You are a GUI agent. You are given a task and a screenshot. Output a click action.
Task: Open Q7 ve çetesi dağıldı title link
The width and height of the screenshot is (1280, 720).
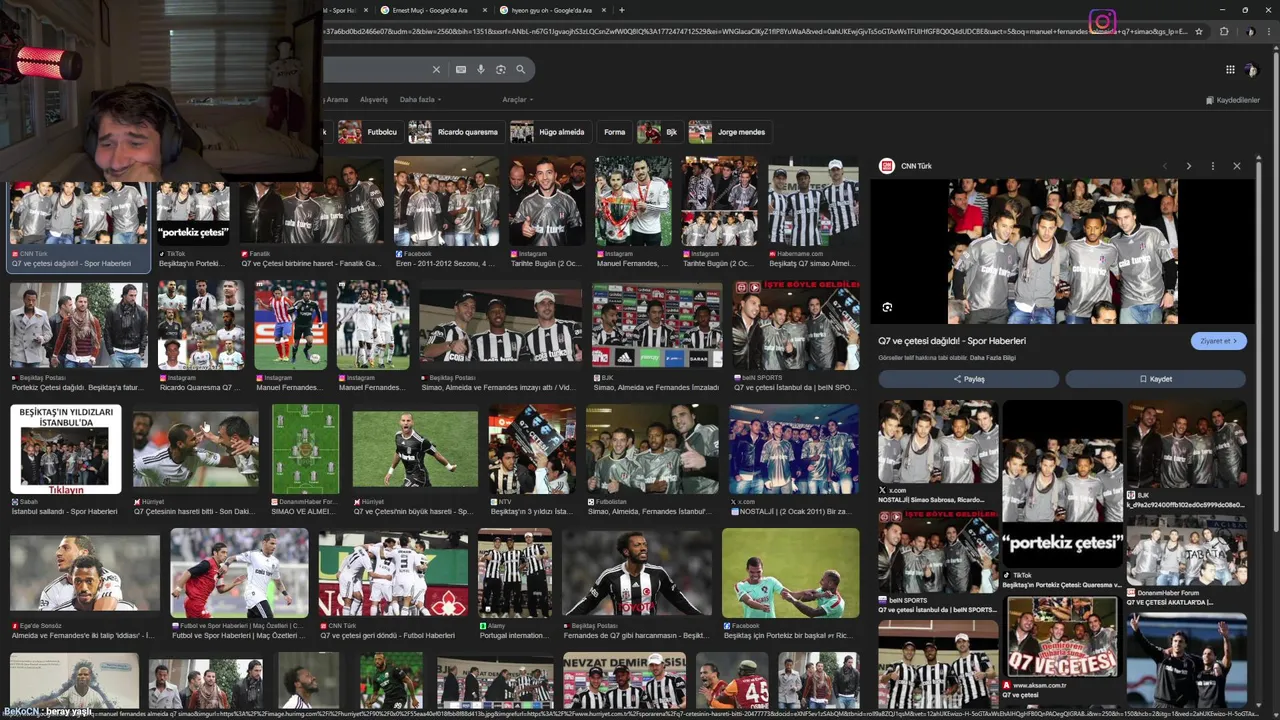coord(952,341)
